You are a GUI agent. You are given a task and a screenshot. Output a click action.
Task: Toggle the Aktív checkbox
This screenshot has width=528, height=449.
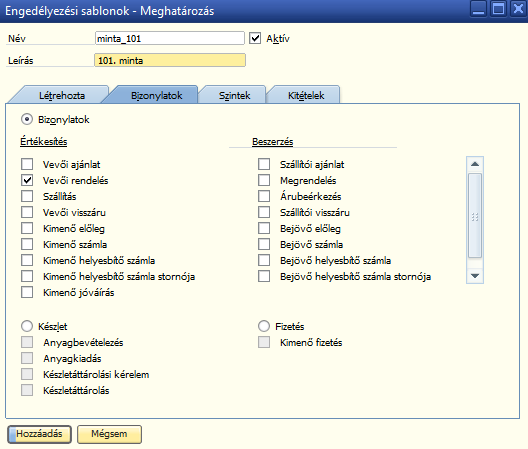click(255, 38)
